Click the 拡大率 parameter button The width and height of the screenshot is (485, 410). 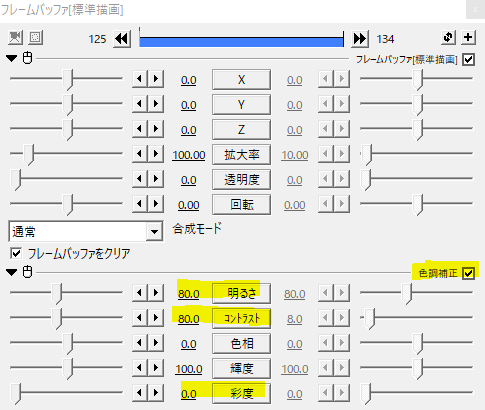241,155
